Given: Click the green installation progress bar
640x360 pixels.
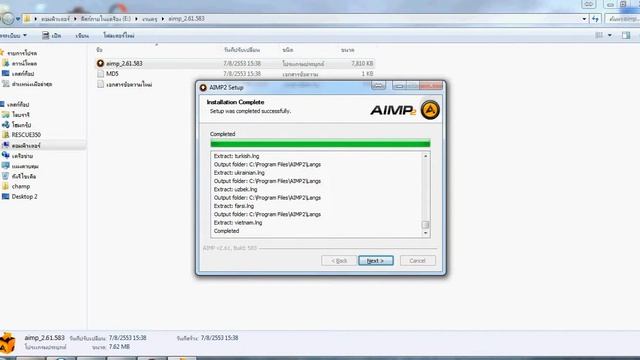Looking at the screenshot, I should tap(320, 143).
